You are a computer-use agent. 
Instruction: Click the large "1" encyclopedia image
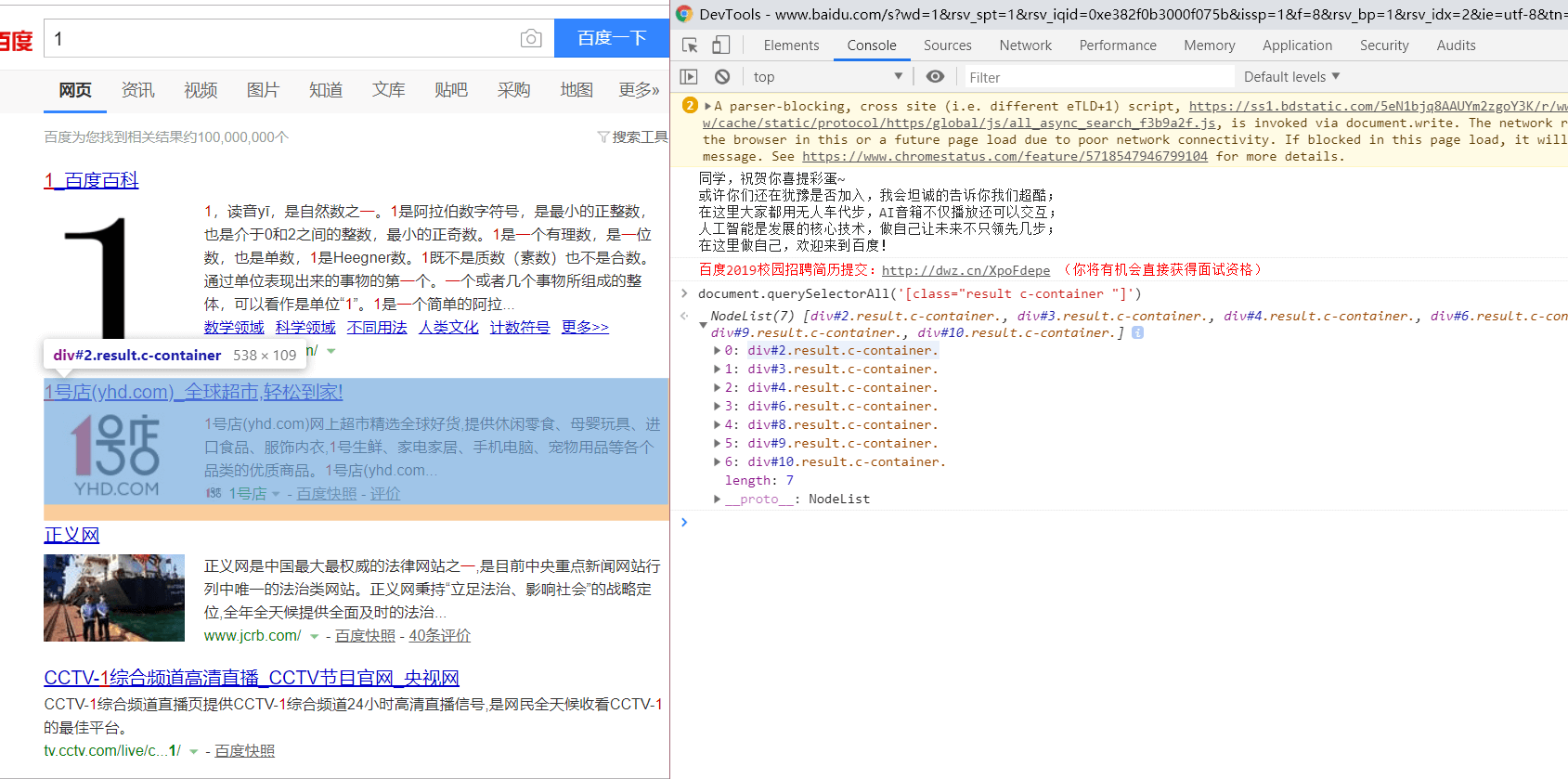click(97, 277)
